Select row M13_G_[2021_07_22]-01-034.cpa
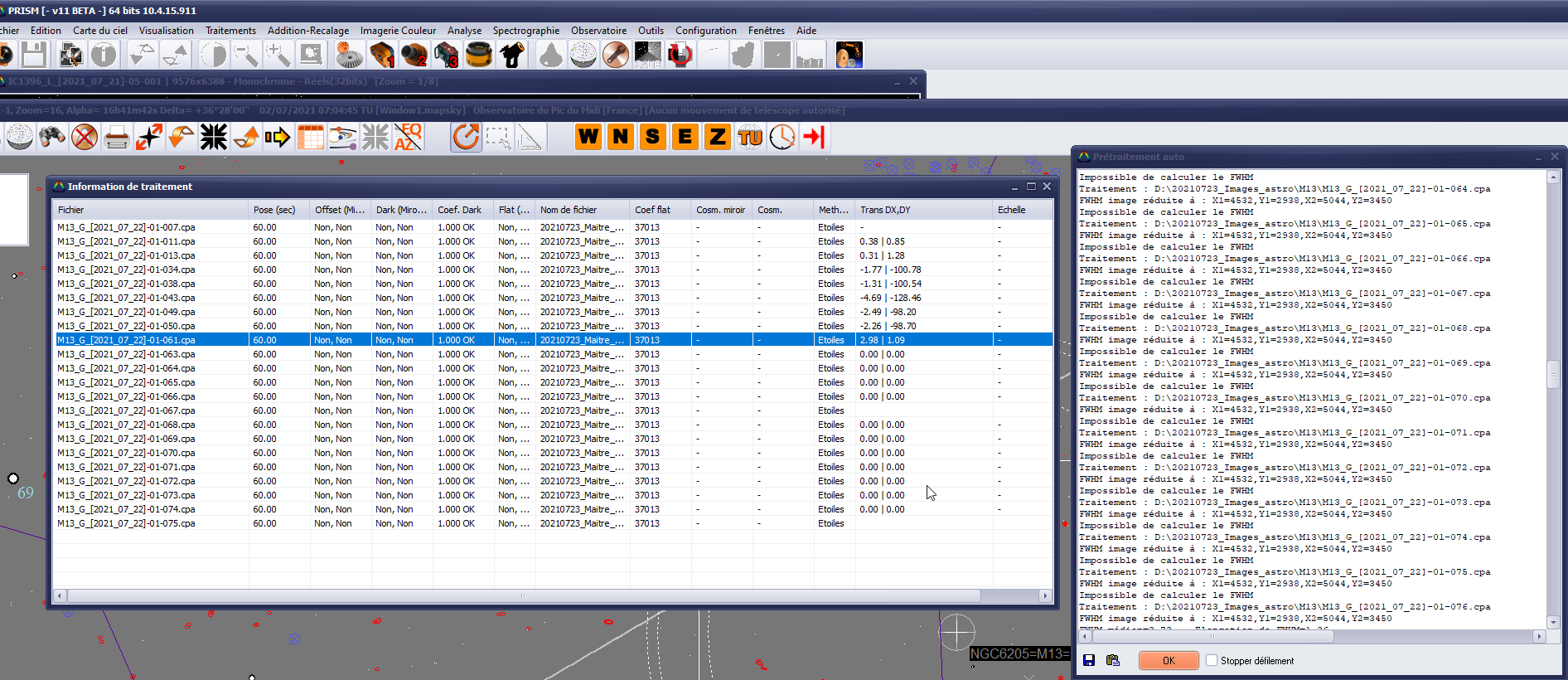 click(126, 270)
